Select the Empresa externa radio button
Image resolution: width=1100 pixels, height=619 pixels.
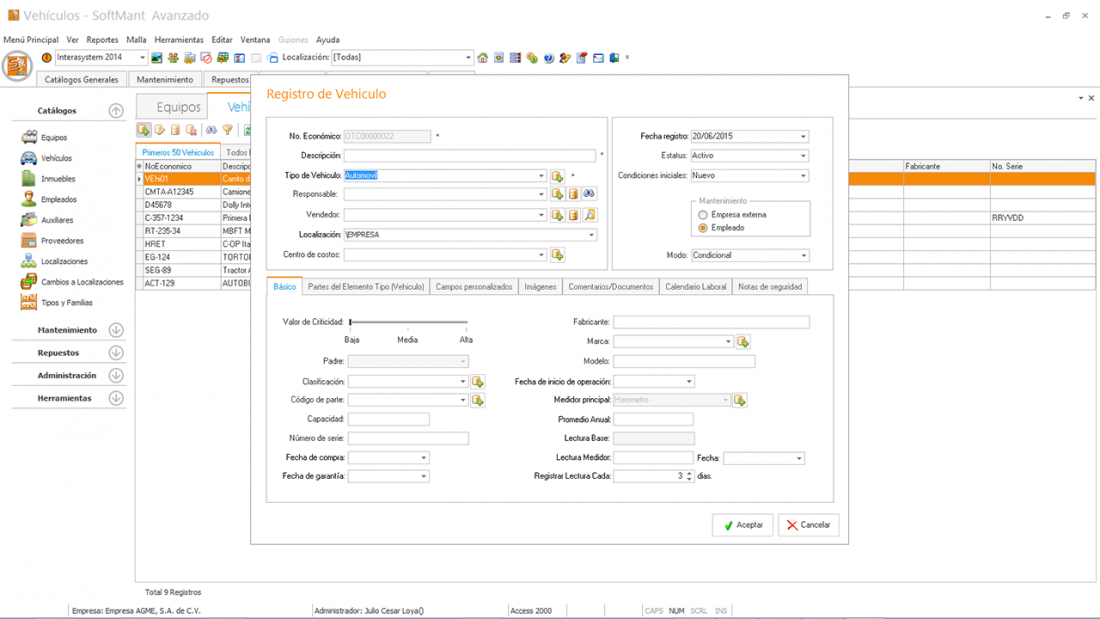703,215
